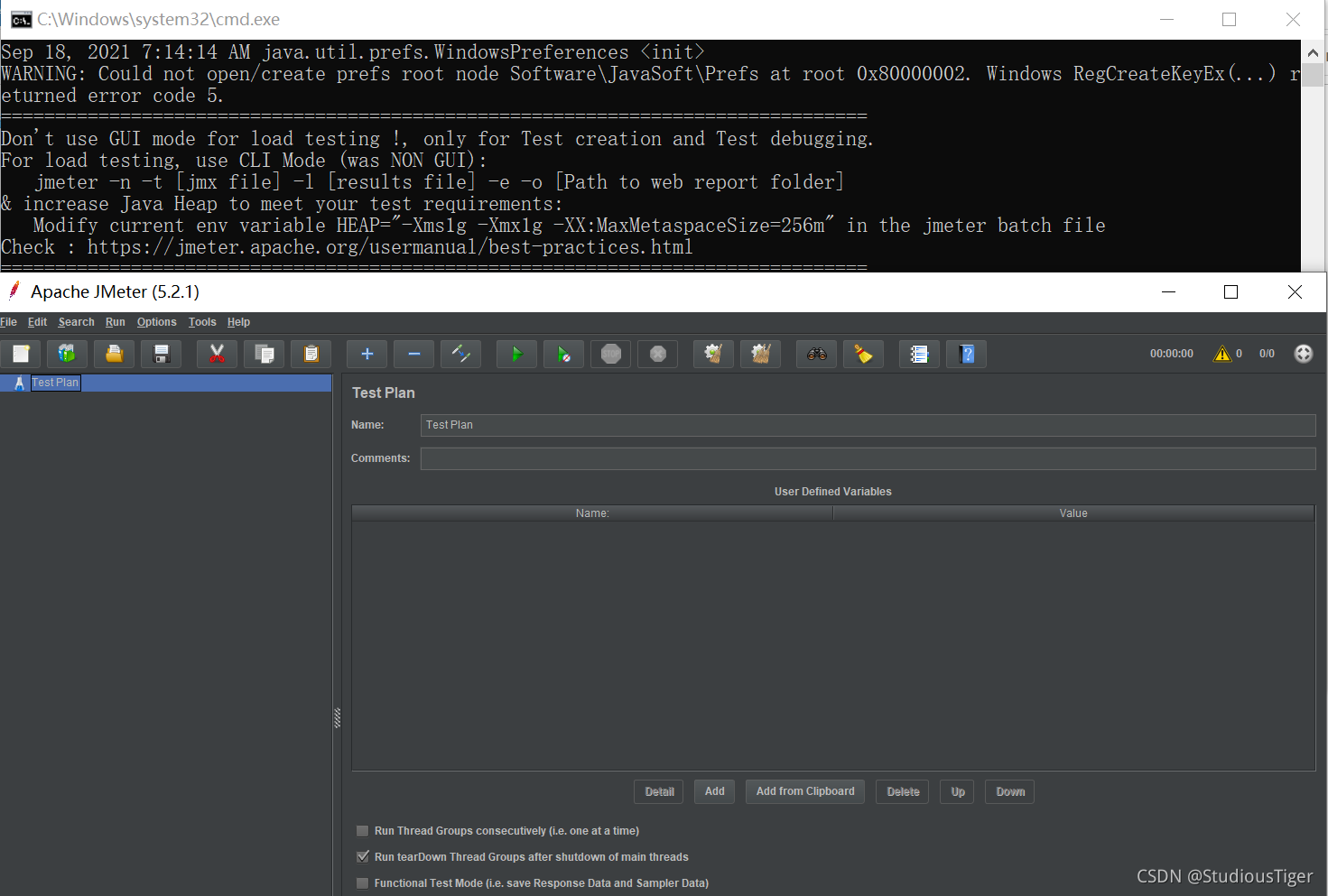Collapse all tree nodes with minus icon
The image size is (1328, 896).
pyautogui.click(x=413, y=354)
